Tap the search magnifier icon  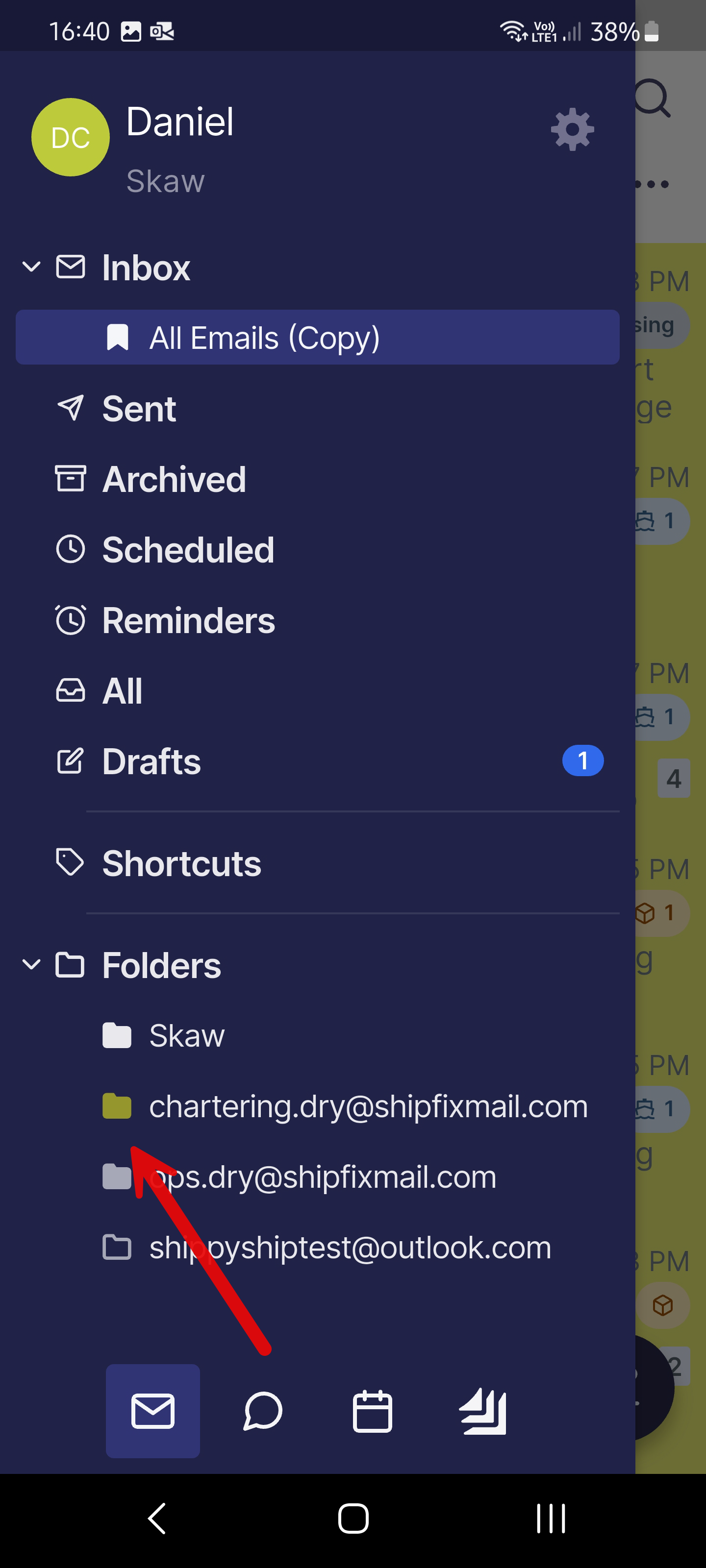coord(653,98)
